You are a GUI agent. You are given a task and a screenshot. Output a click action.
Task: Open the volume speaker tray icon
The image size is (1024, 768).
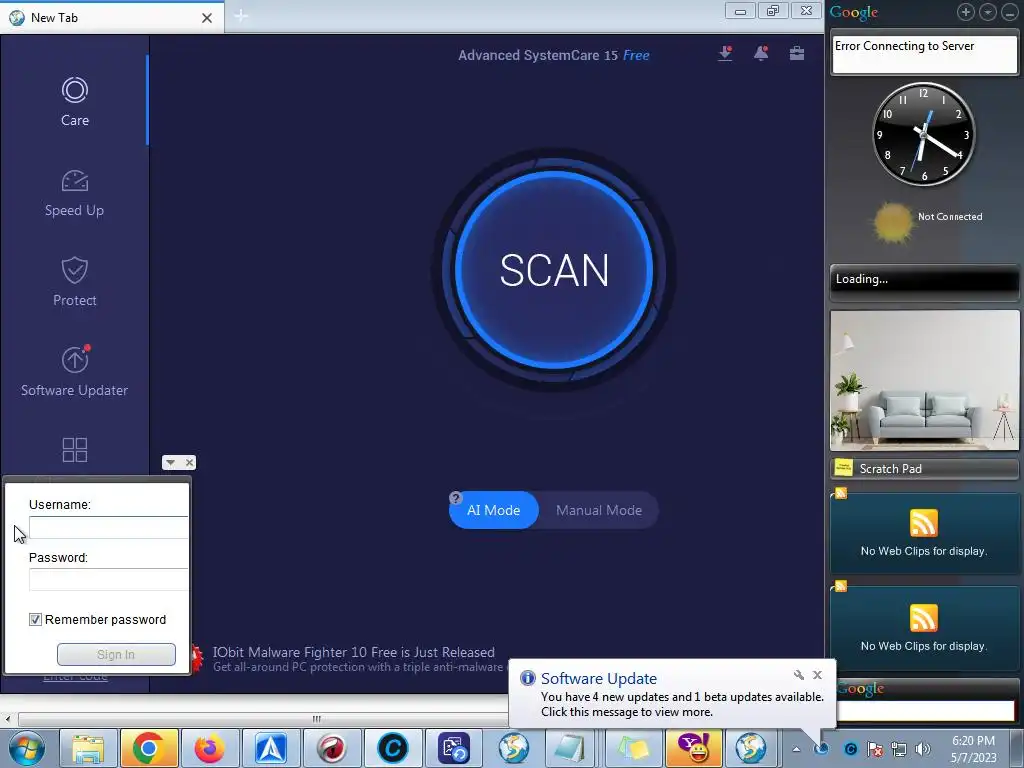tap(923, 749)
